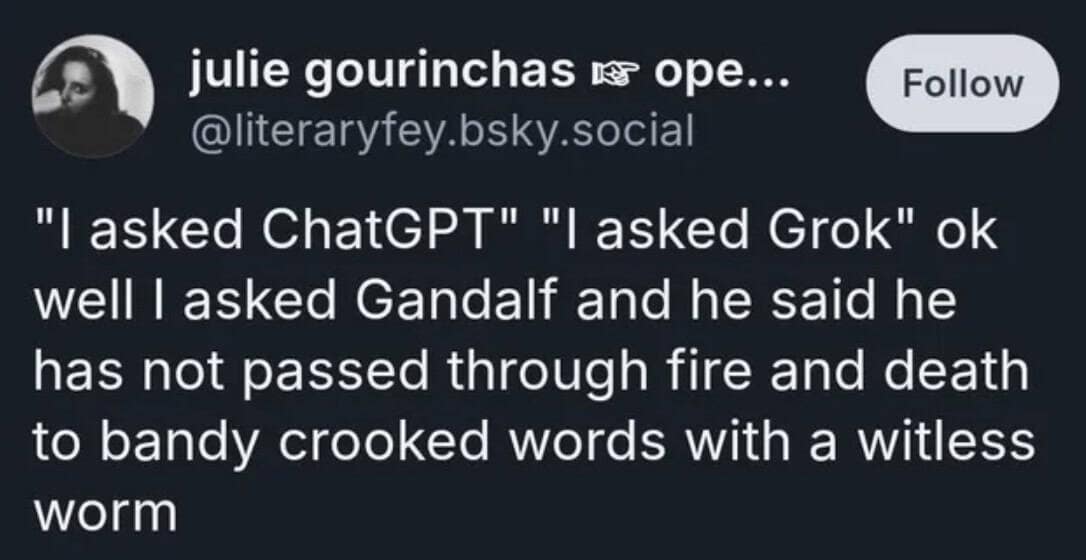Click the Follow button

(963, 84)
